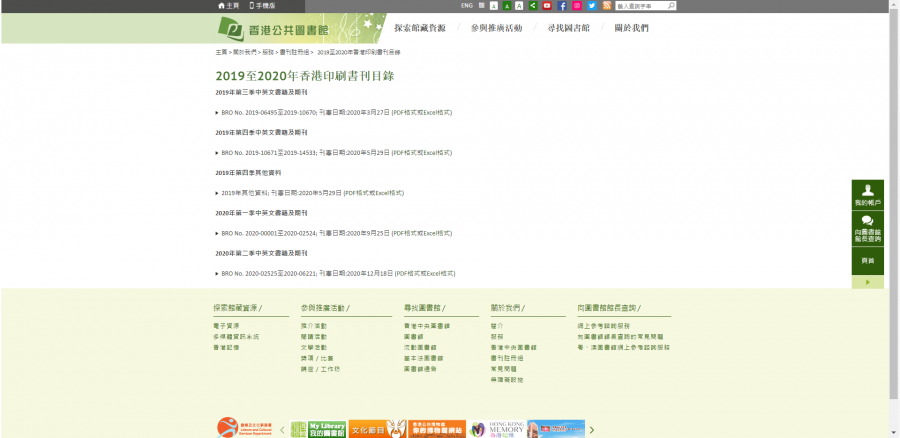
Task: Open the 探索館藏資源 menu
Action: [420, 28]
